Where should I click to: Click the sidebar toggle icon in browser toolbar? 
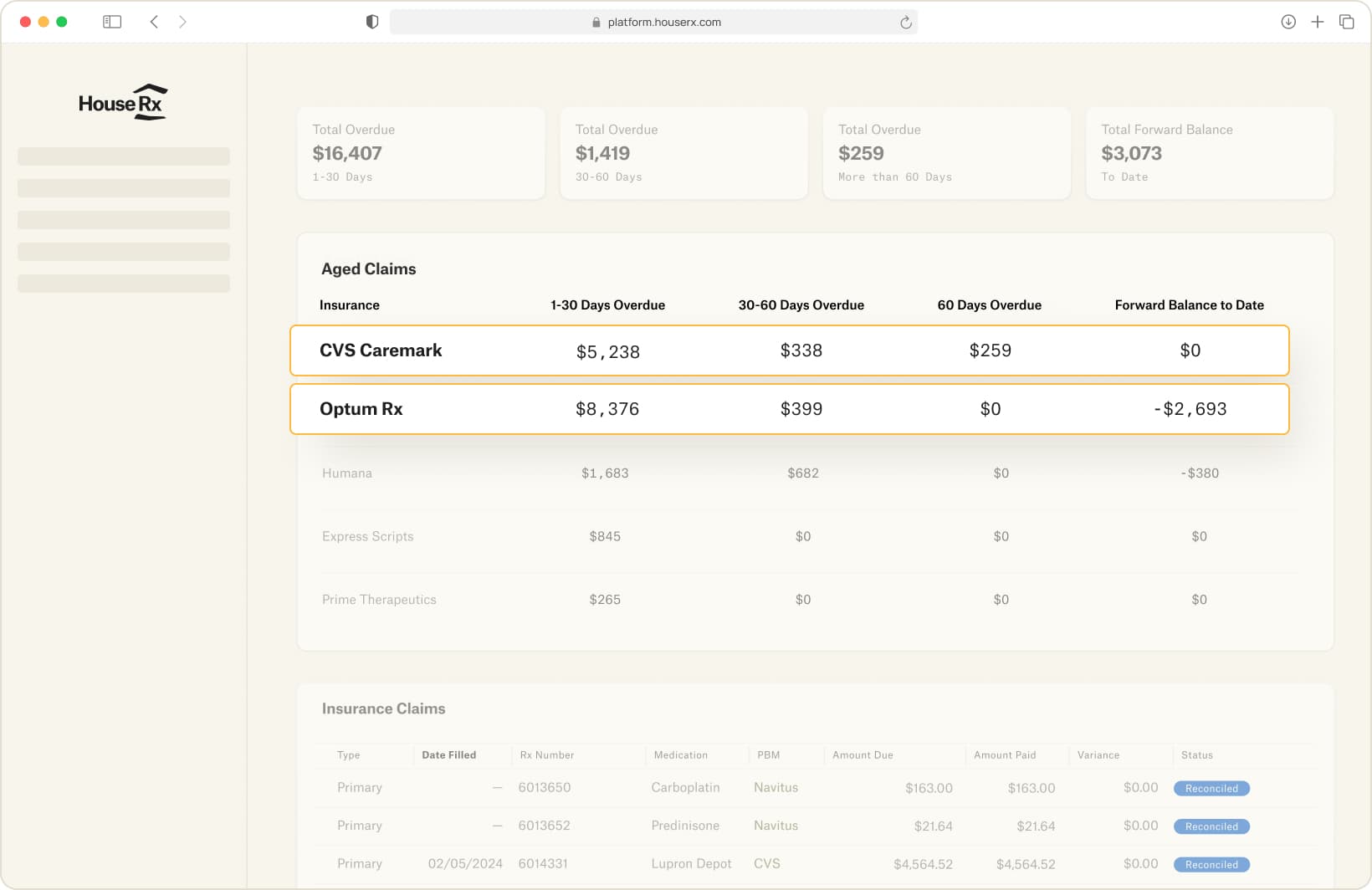tap(112, 22)
